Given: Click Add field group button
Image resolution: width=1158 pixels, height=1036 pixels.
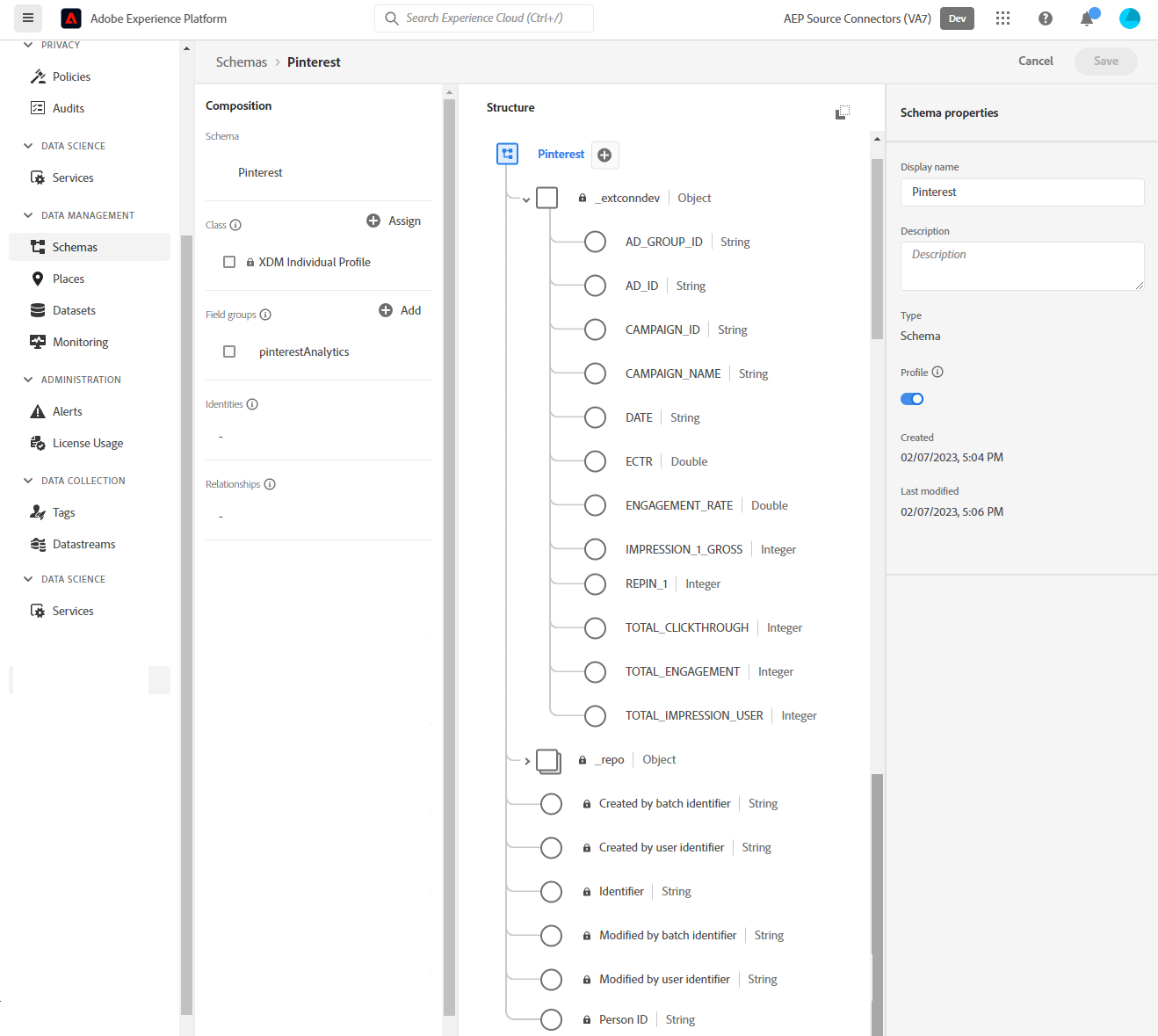Looking at the screenshot, I should click(400, 310).
